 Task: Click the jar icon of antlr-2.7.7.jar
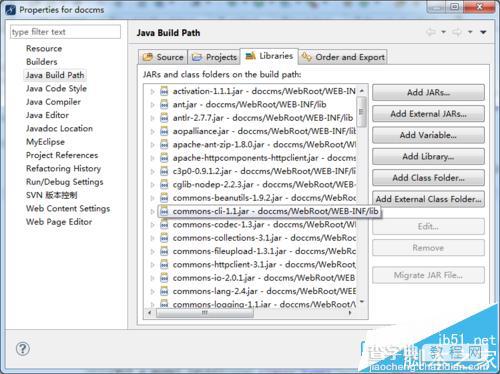click(164, 118)
